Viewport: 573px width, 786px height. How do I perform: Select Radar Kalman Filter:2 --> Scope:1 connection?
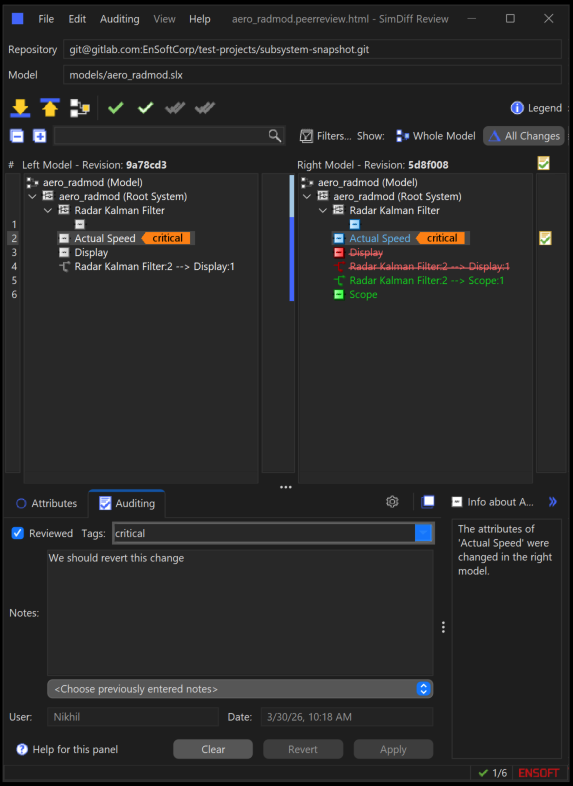point(427,280)
